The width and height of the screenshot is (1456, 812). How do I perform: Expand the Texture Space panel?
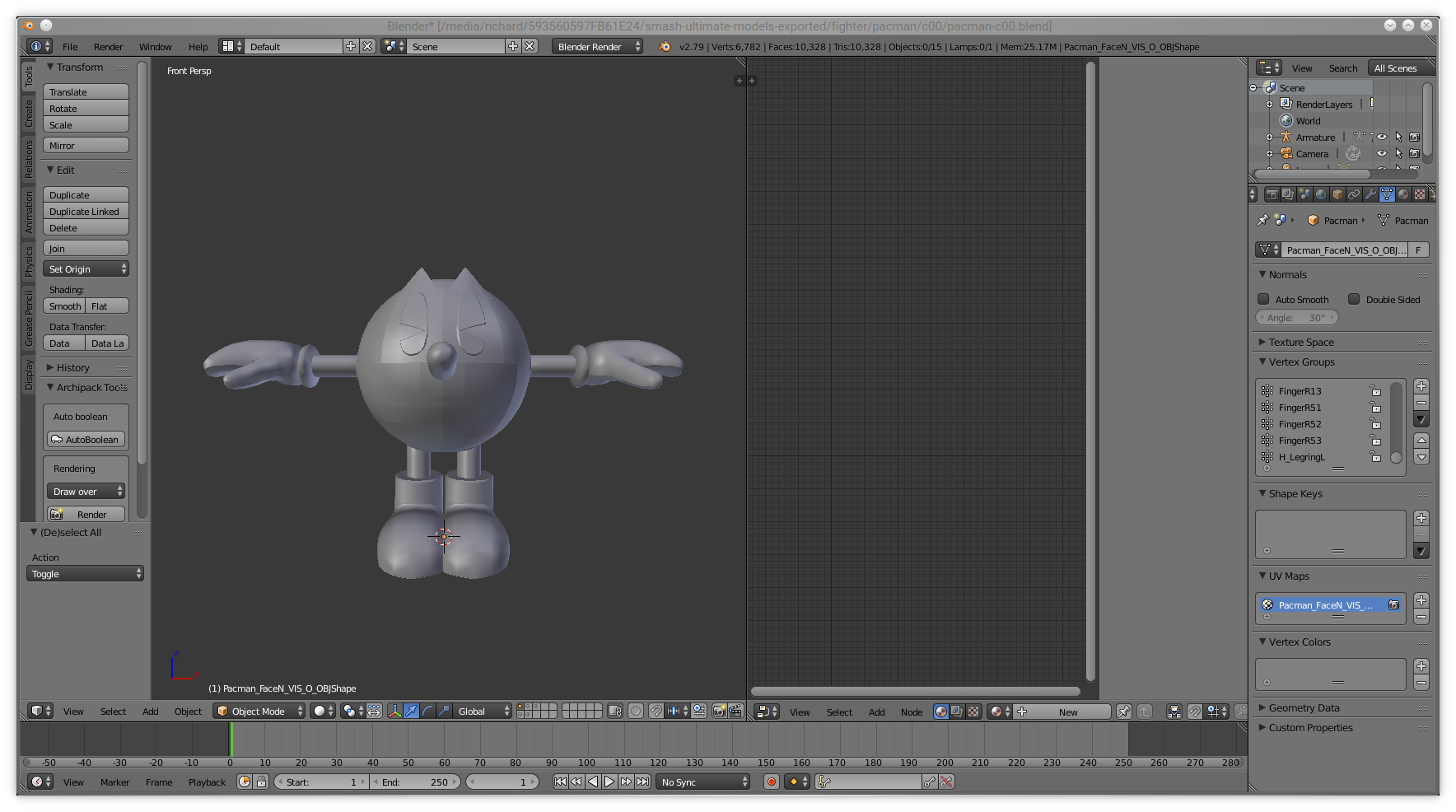pos(1301,342)
